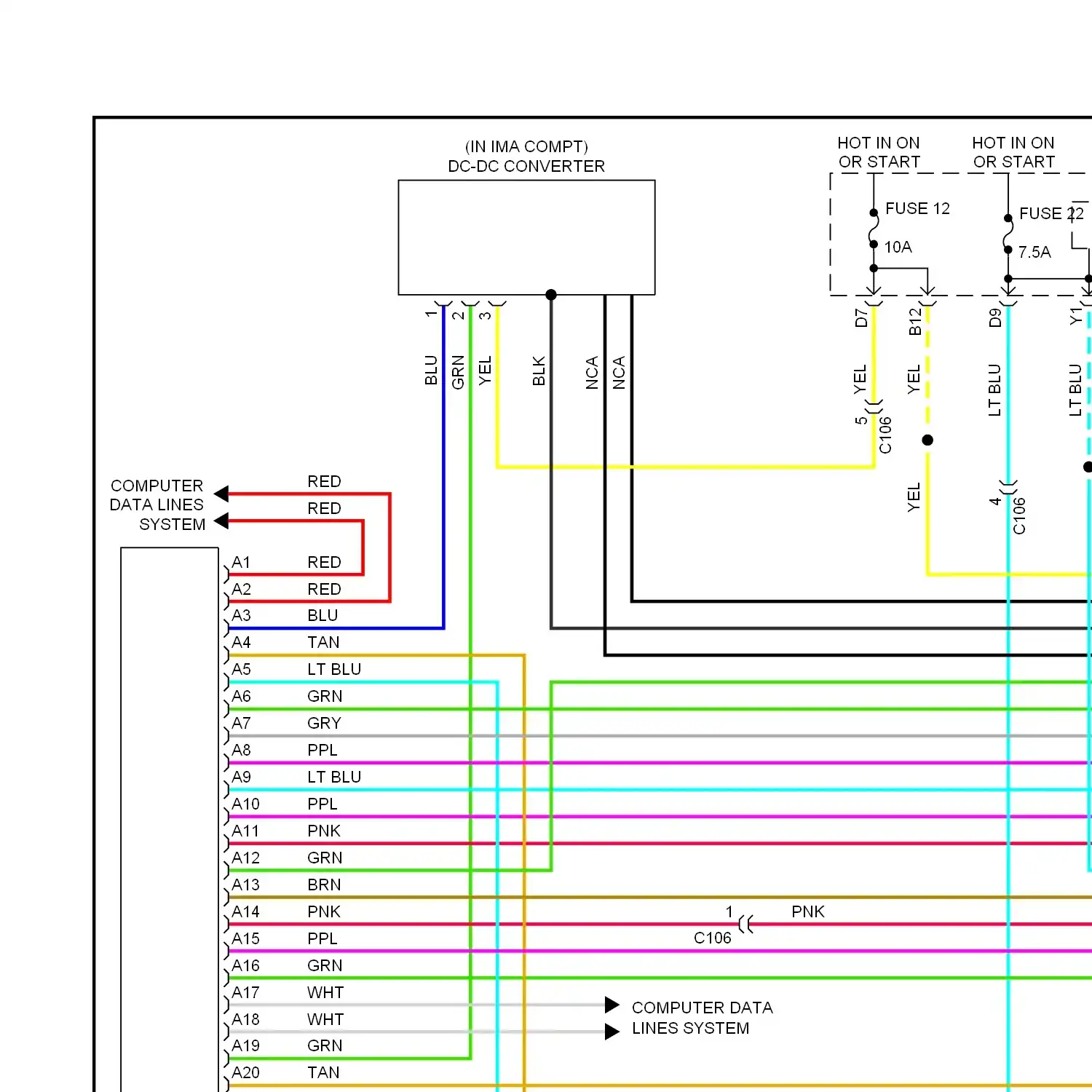Click the PPL color on row A8
The height and width of the screenshot is (1092, 1092).
(323, 750)
